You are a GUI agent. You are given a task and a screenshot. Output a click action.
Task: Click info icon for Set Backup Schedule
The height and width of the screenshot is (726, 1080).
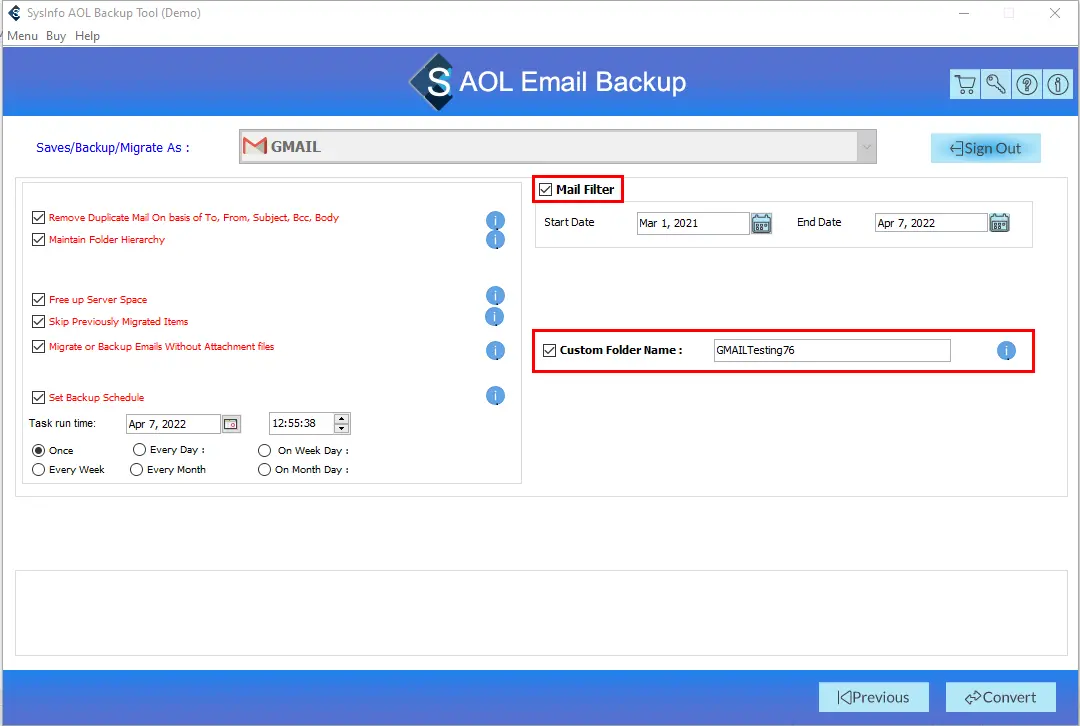coord(495,396)
